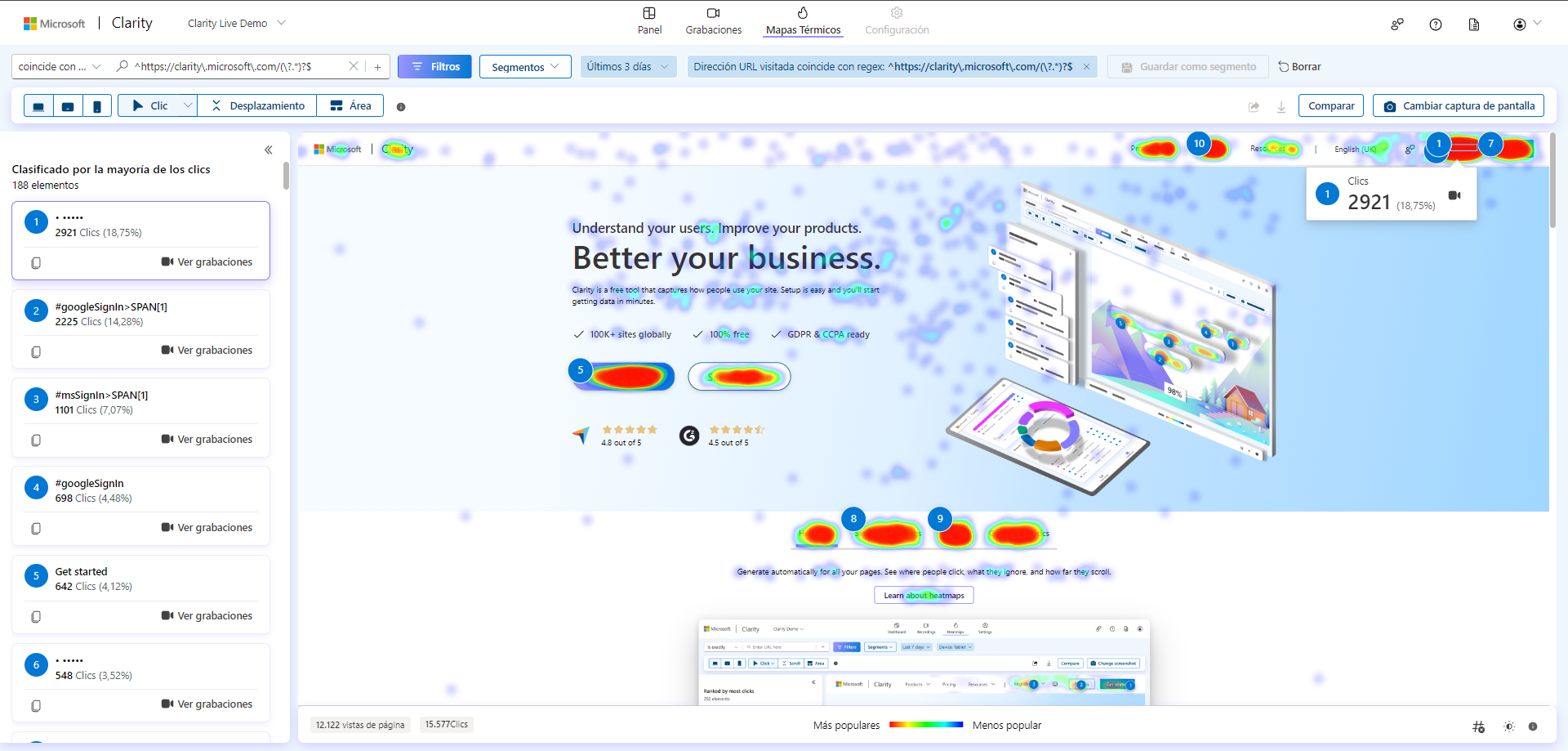Screen dimensions: 1568x751
Task: Click Cambiar captura de pantalla button
Action: [x=1459, y=105]
